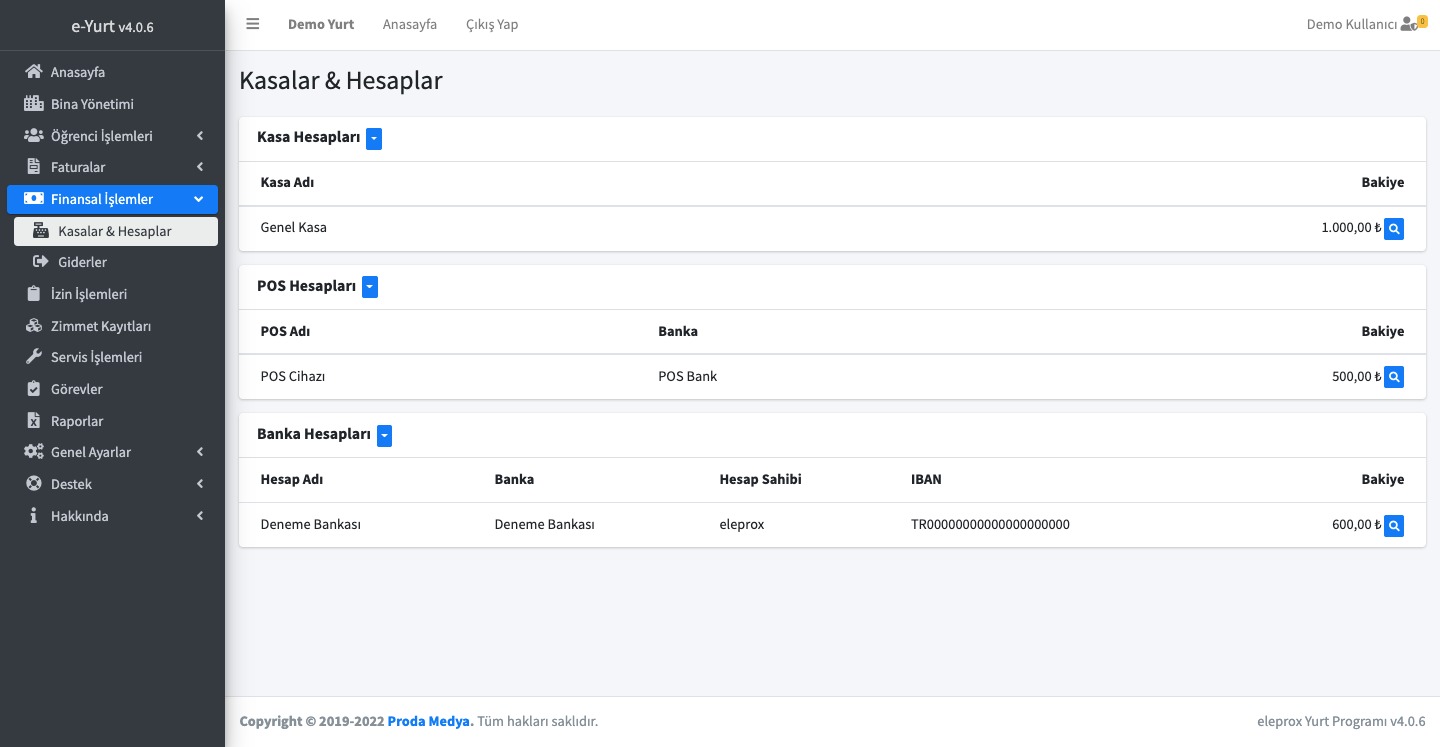Click the Demo Kullanıcı user icon
The width and height of the screenshot is (1440, 747).
tap(1409, 24)
